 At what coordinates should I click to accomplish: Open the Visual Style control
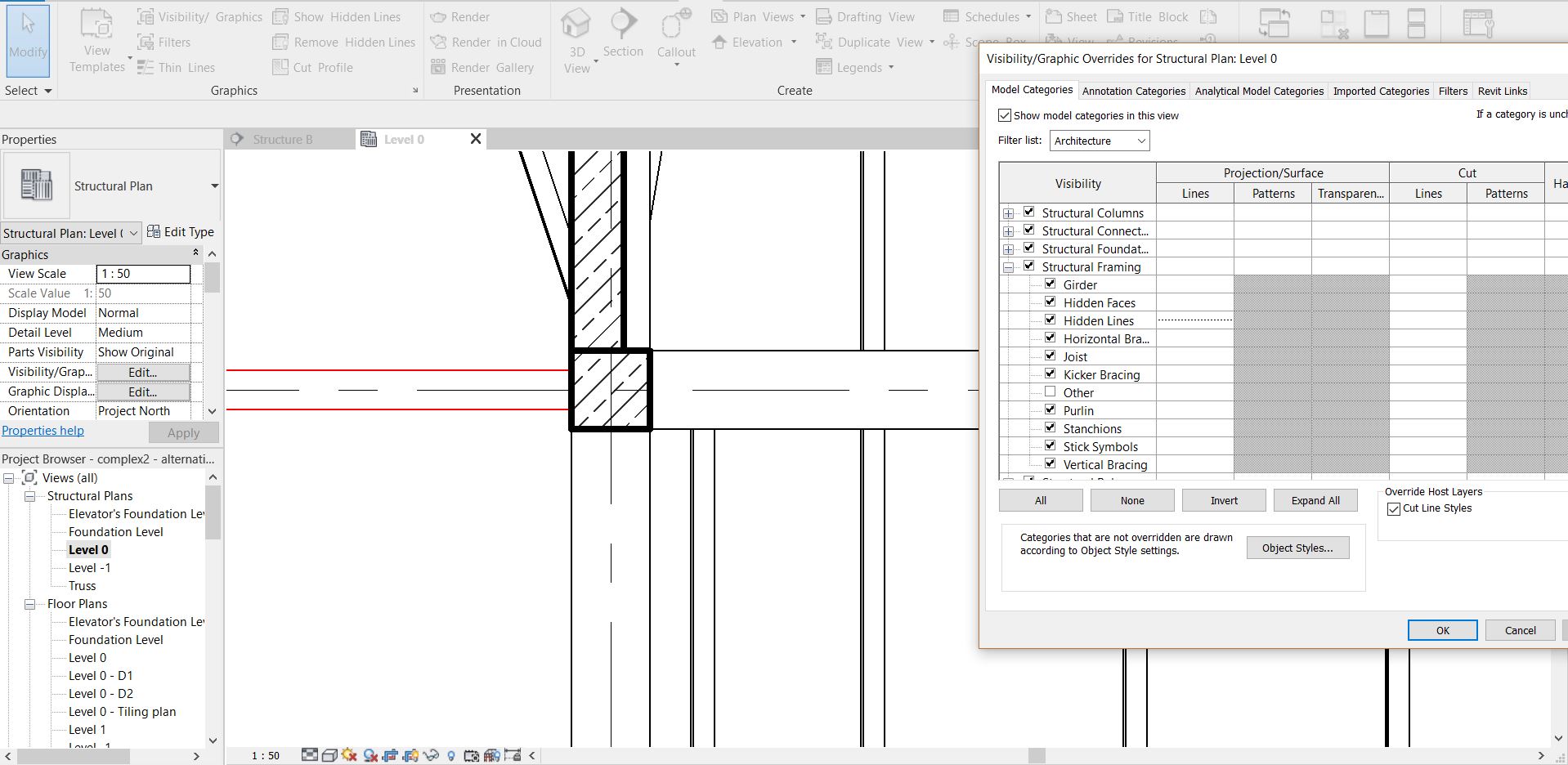(329, 755)
